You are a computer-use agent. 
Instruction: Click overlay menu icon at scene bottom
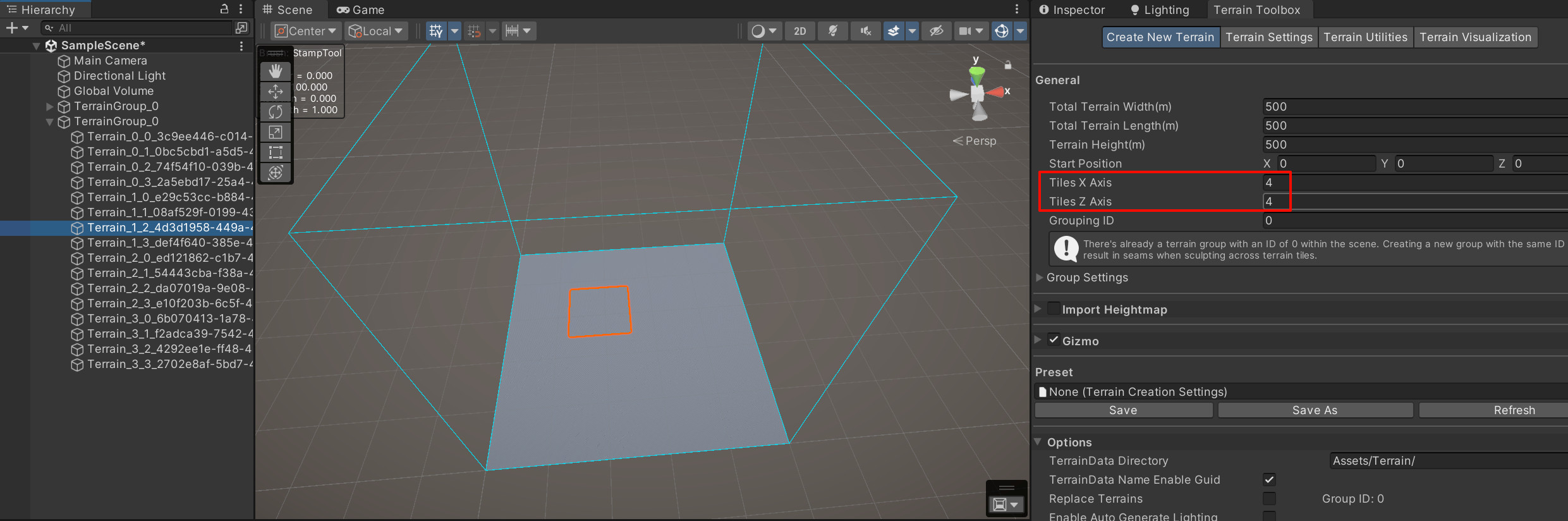click(1006, 505)
